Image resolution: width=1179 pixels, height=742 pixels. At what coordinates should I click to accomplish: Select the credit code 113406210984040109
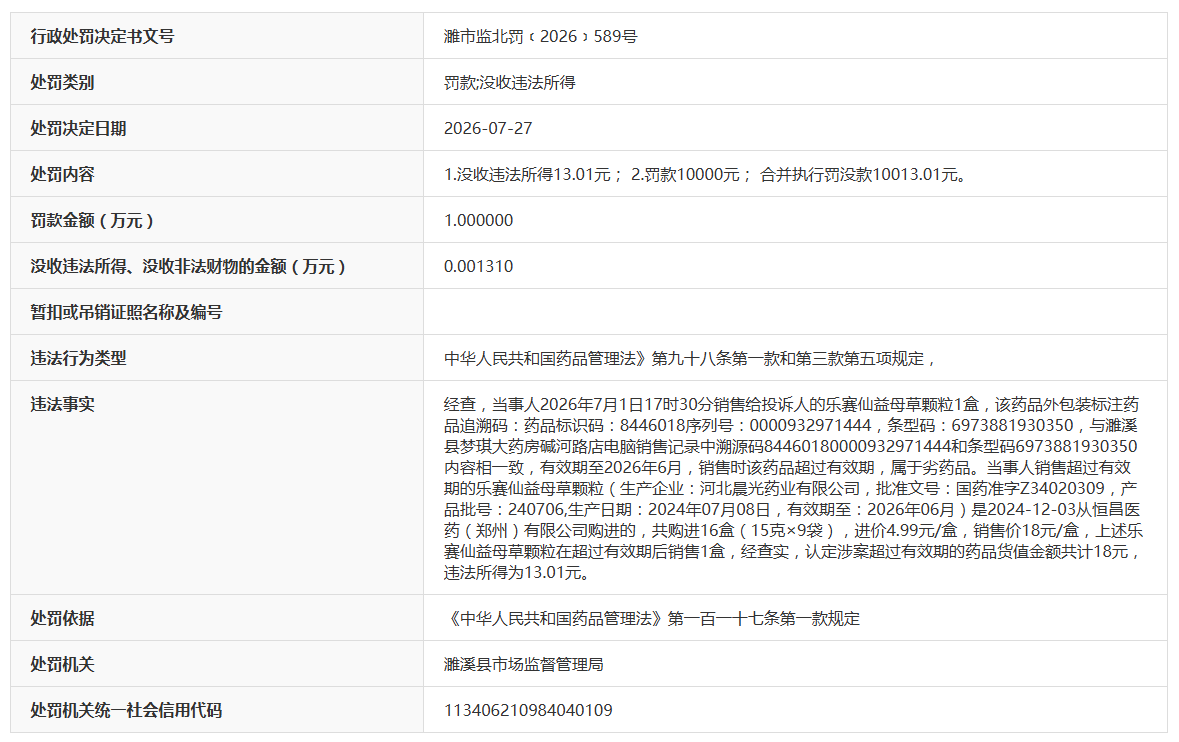[528, 710]
